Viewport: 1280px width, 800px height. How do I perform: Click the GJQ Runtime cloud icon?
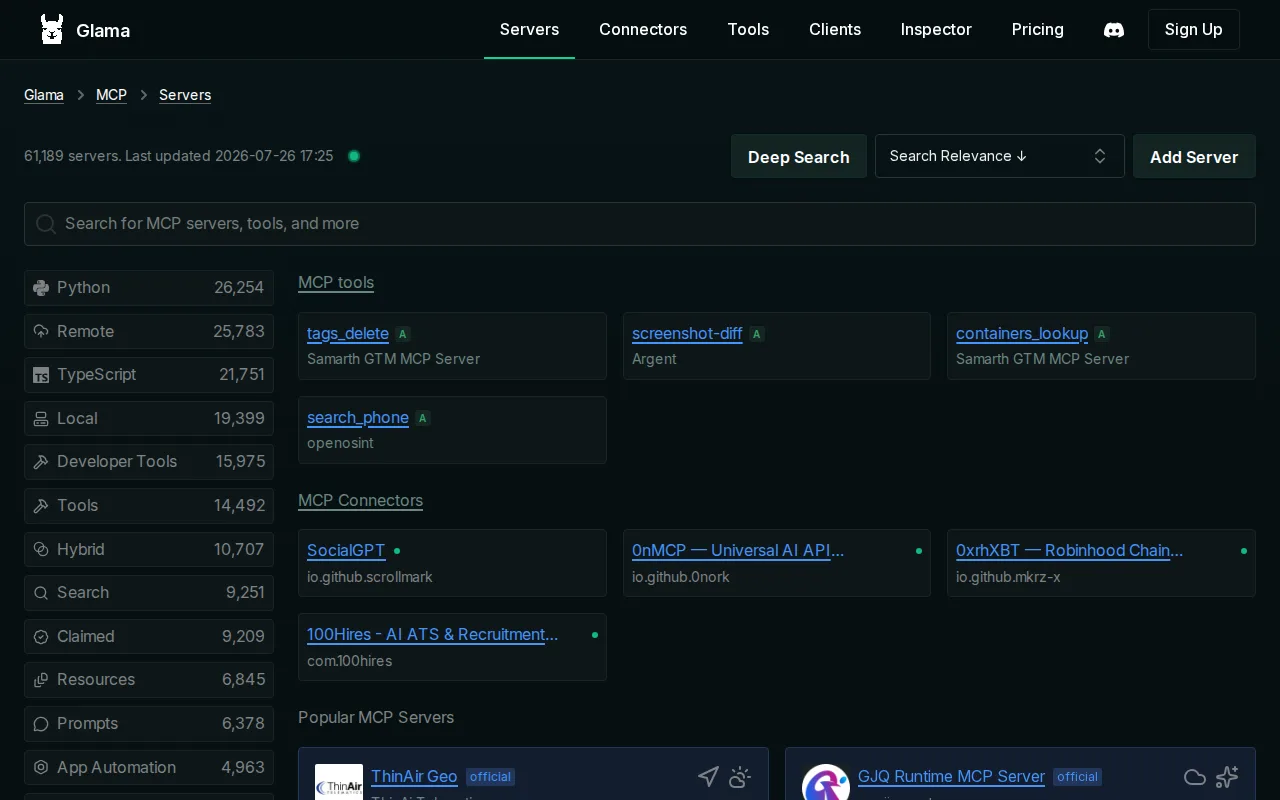coord(1195,777)
